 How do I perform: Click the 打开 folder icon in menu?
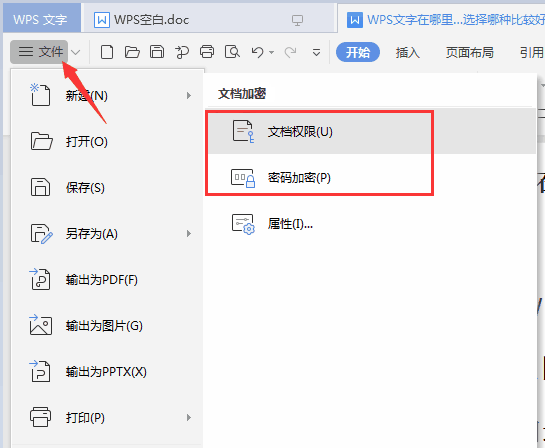[41, 141]
